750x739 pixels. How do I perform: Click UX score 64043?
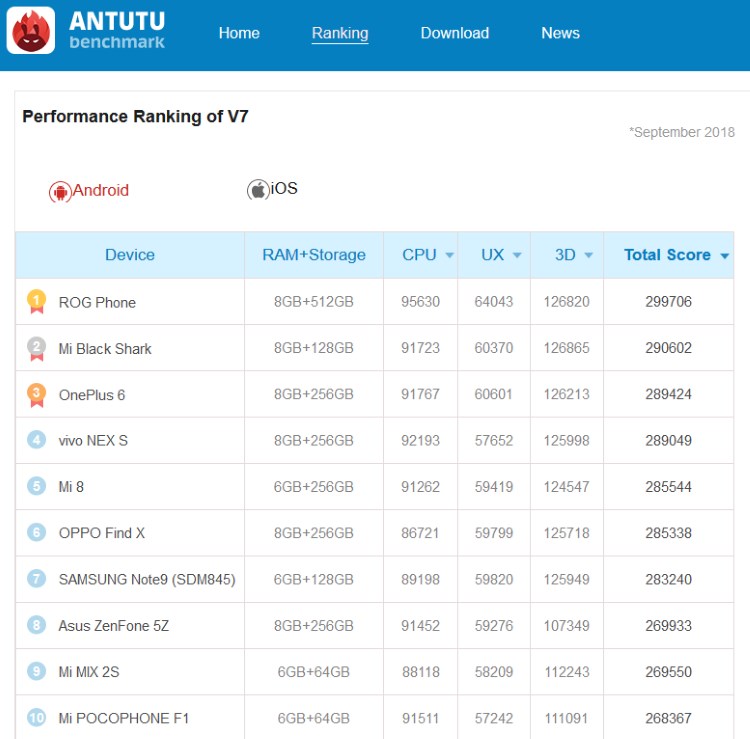494,301
